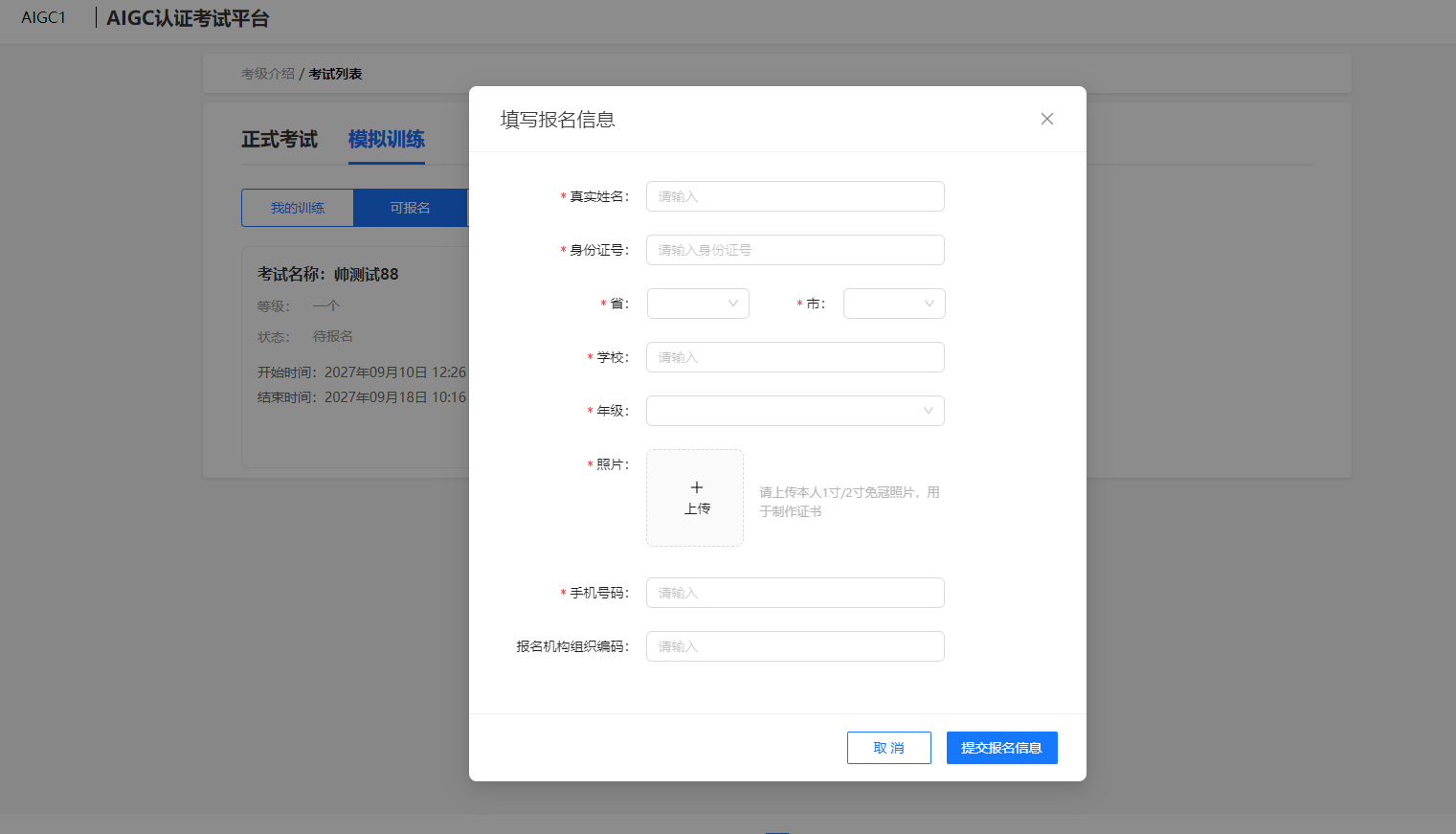The height and width of the screenshot is (834, 1456).
Task: Open the 考级介绍 breadcrumb link
Action: [268, 74]
